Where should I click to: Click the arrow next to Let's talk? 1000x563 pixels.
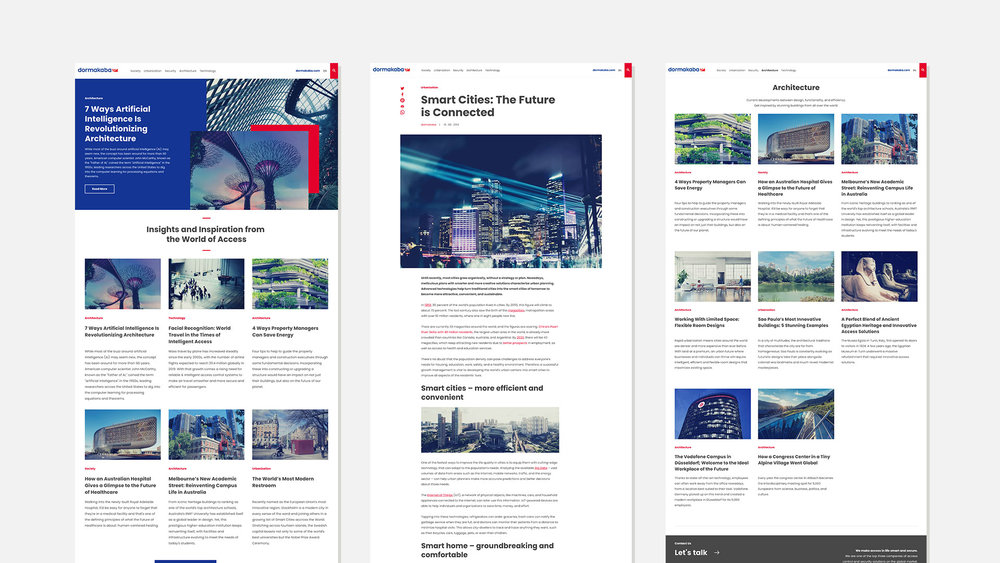point(717,553)
